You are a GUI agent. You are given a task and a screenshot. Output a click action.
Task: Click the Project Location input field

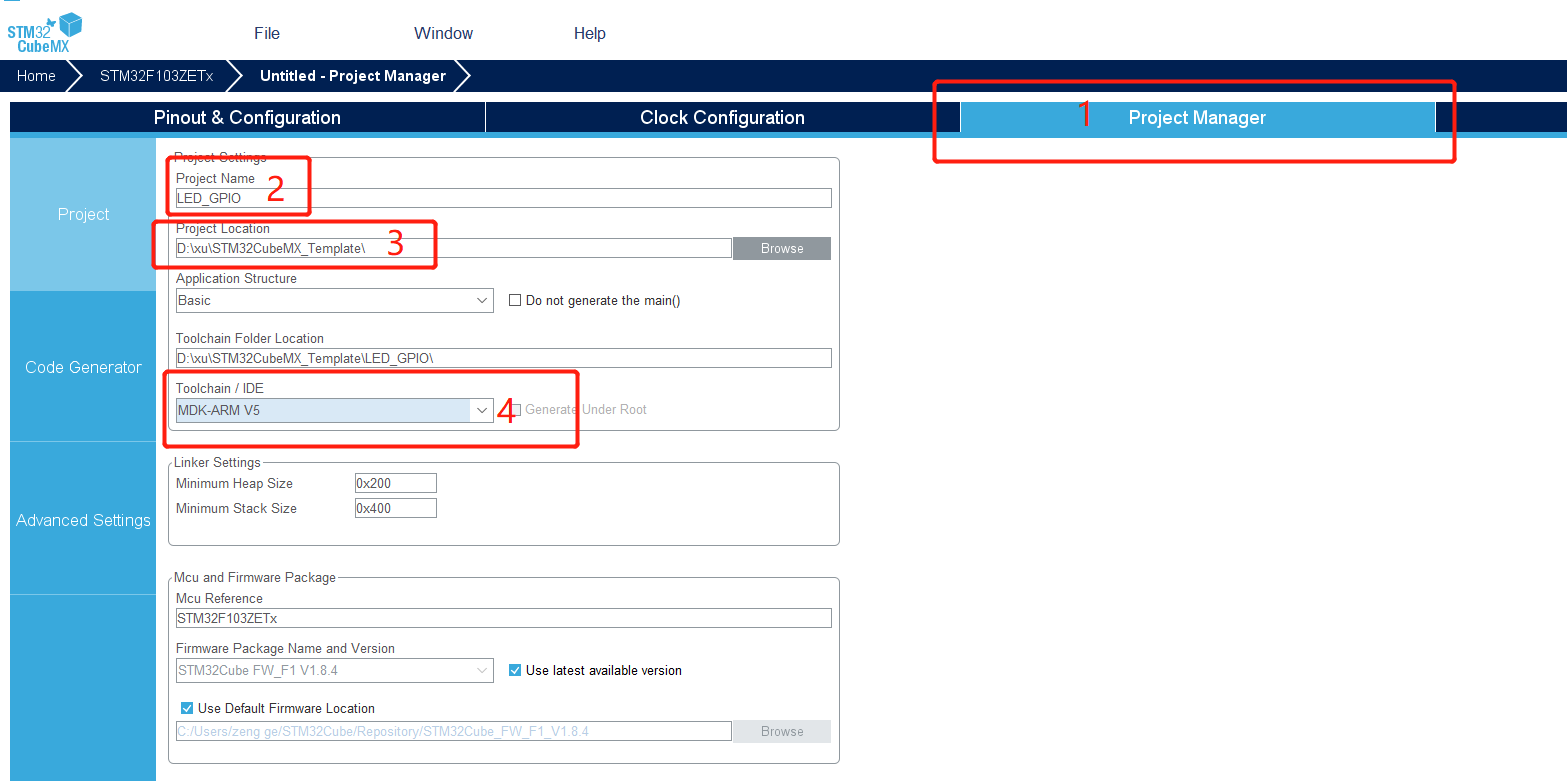point(453,248)
